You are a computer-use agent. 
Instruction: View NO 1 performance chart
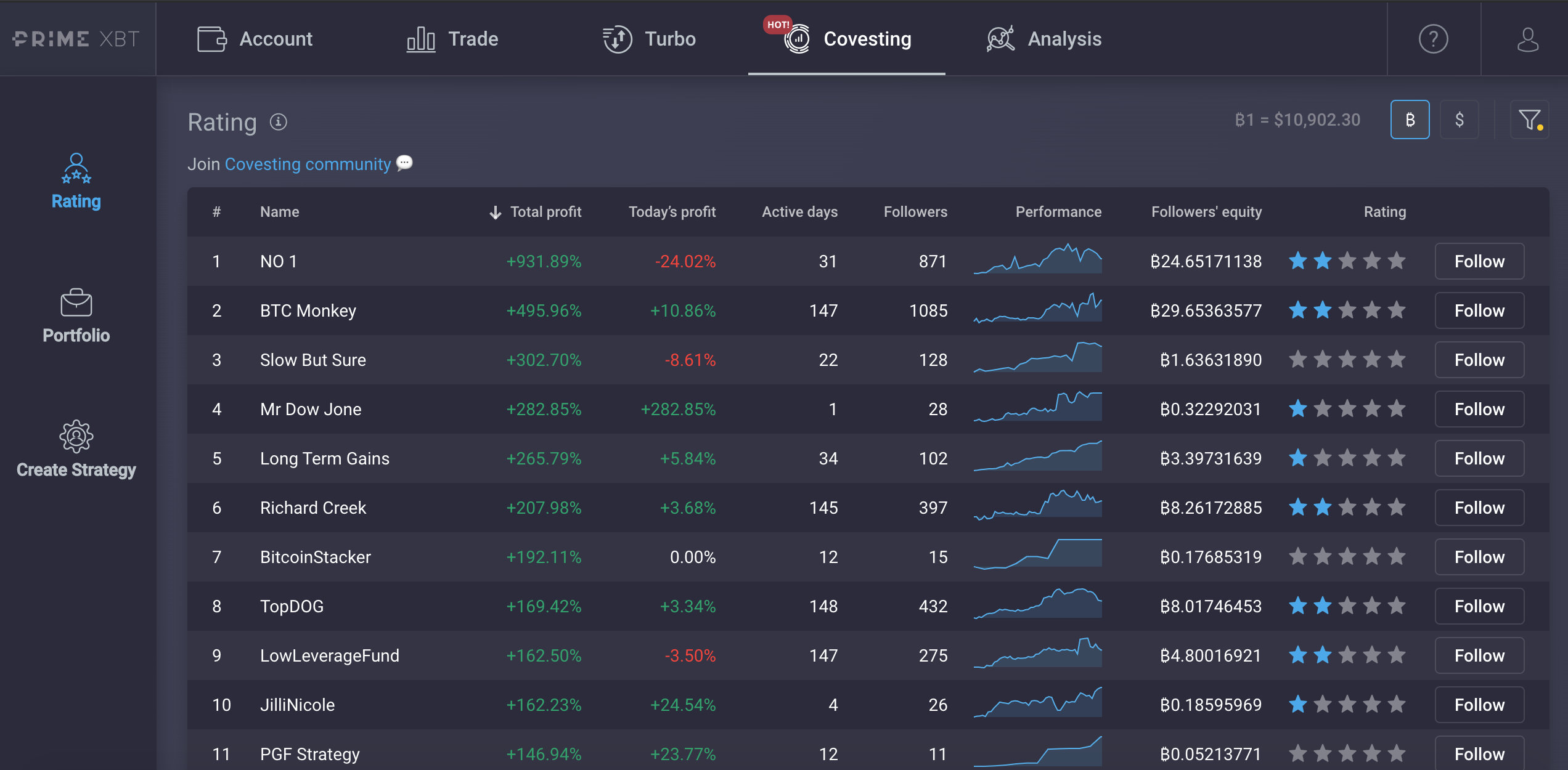click(1037, 259)
